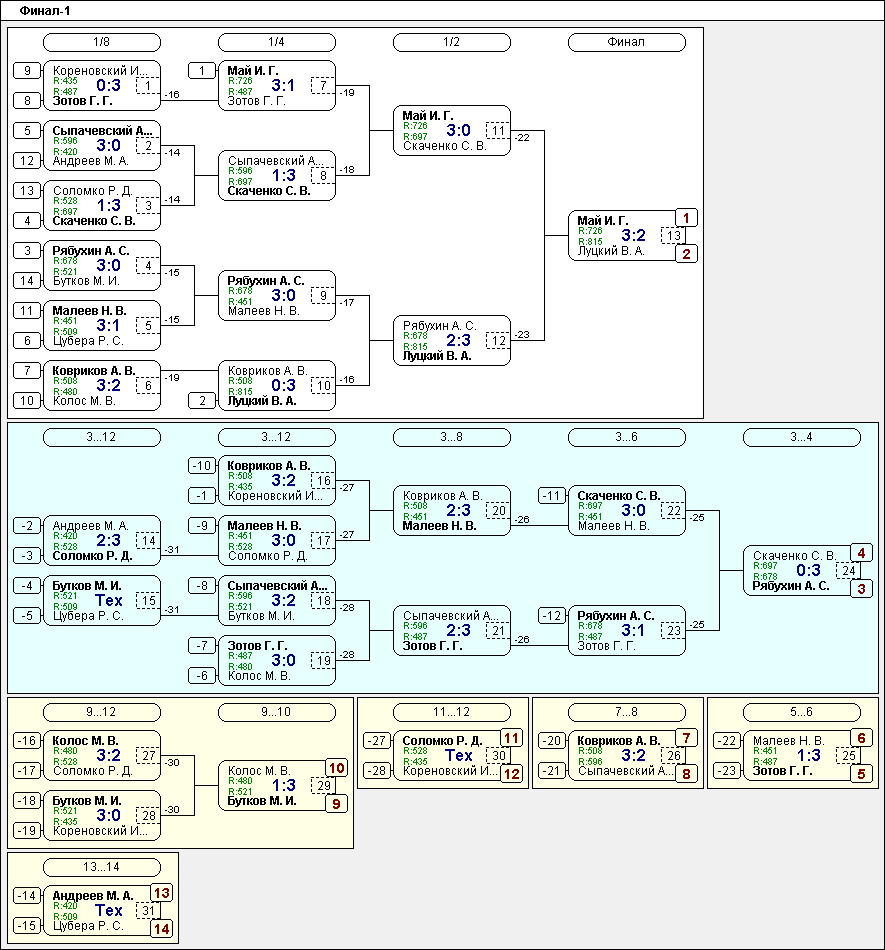Screen dimensions: 885x950
Task: Click Сыпачевский А... name in 1/8 match 2
Action: click(x=102, y=131)
